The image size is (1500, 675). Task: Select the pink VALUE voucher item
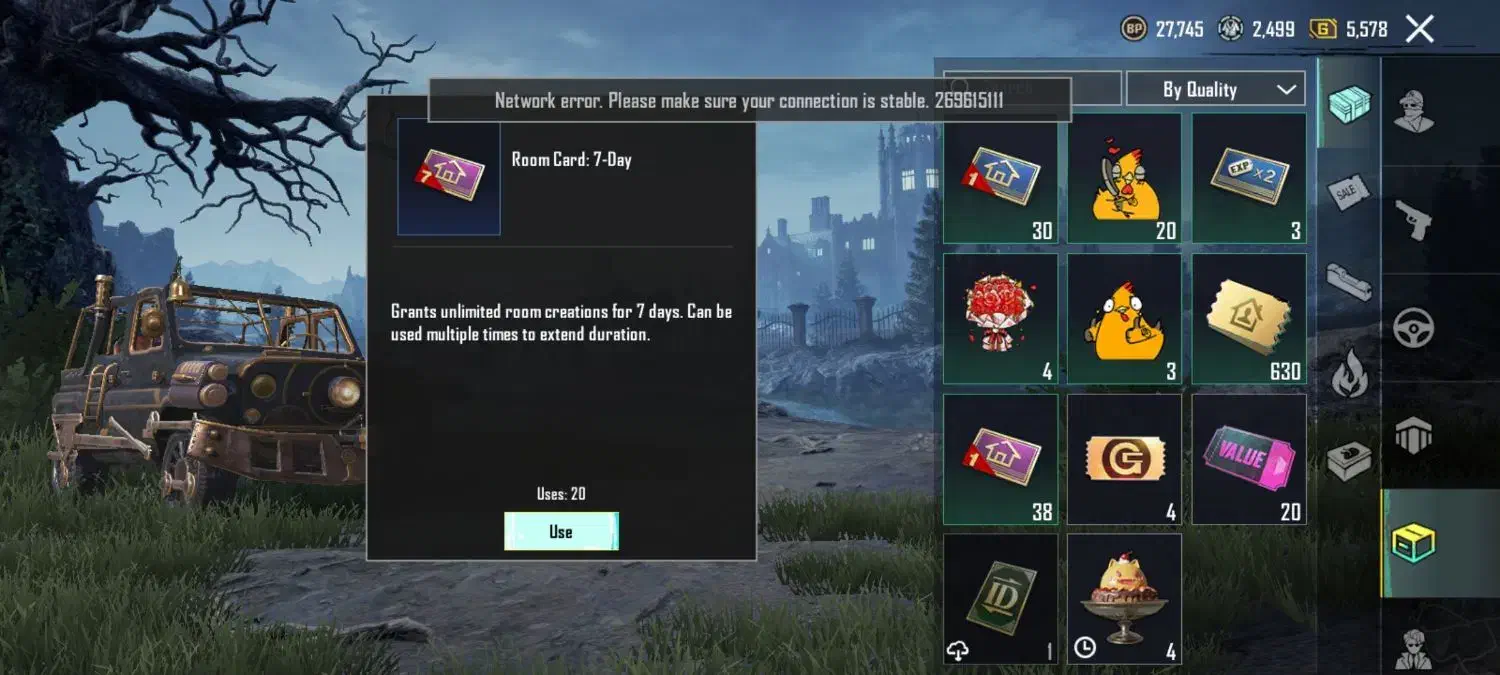click(1249, 459)
